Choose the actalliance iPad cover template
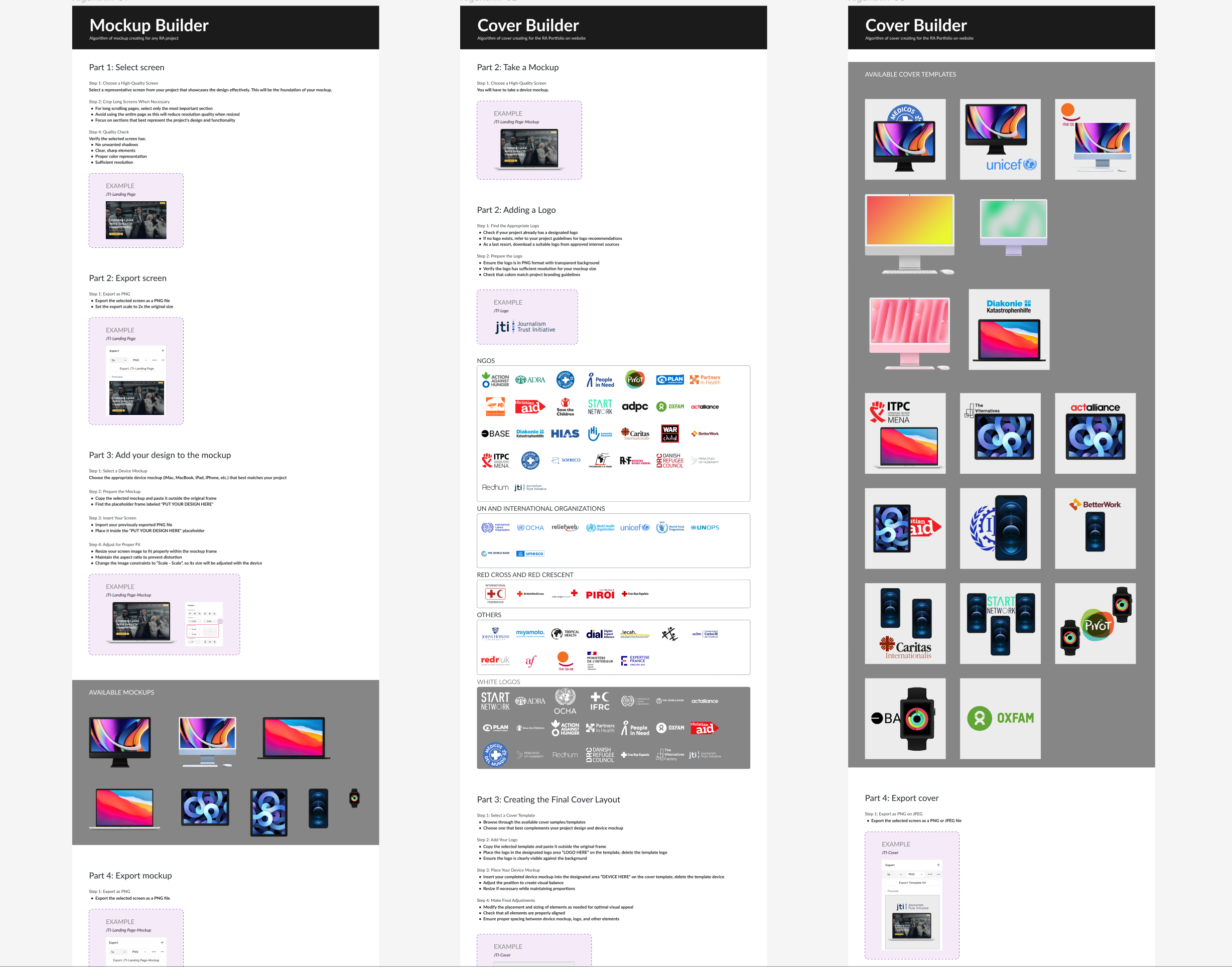This screenshot has height=967, width=1232. coord(1096,433)
